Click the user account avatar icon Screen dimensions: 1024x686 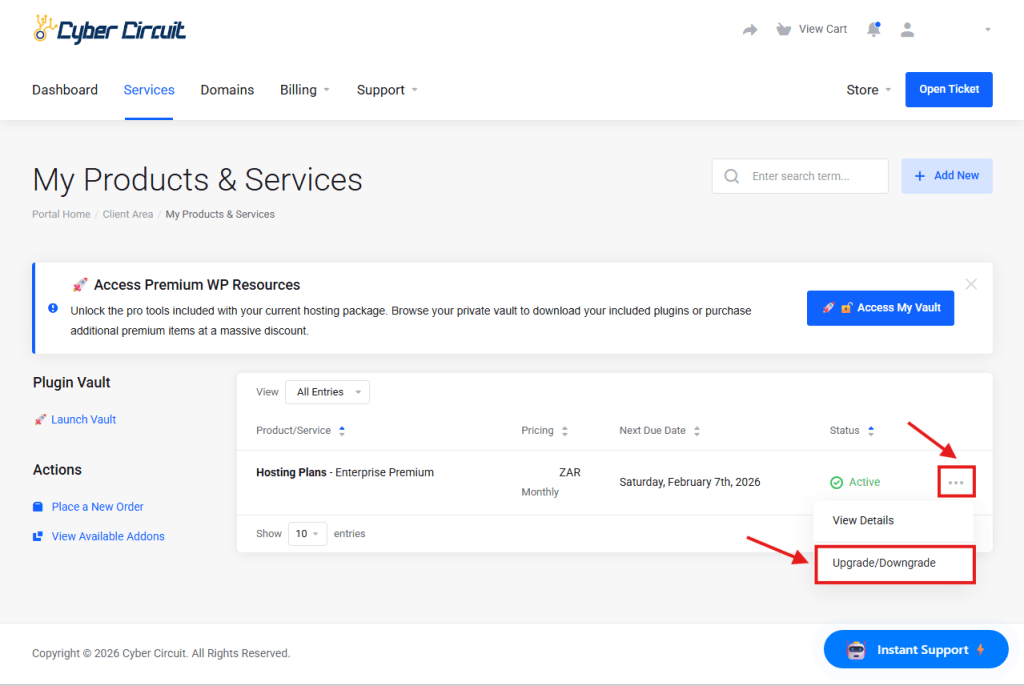pos(907,30)
